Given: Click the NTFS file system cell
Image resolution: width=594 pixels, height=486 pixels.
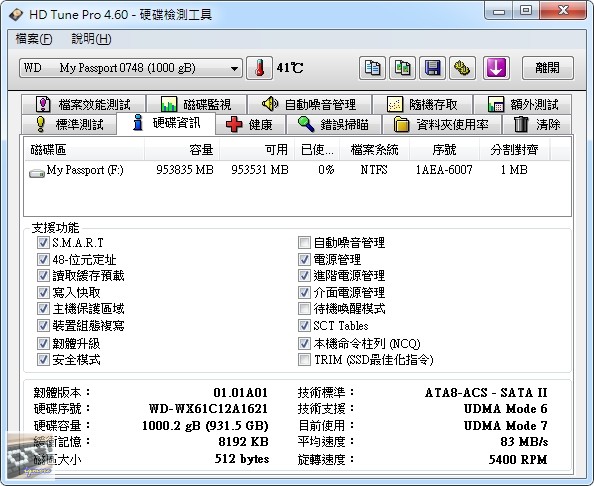Looking at the screenshot, I should tap(374, 170).
